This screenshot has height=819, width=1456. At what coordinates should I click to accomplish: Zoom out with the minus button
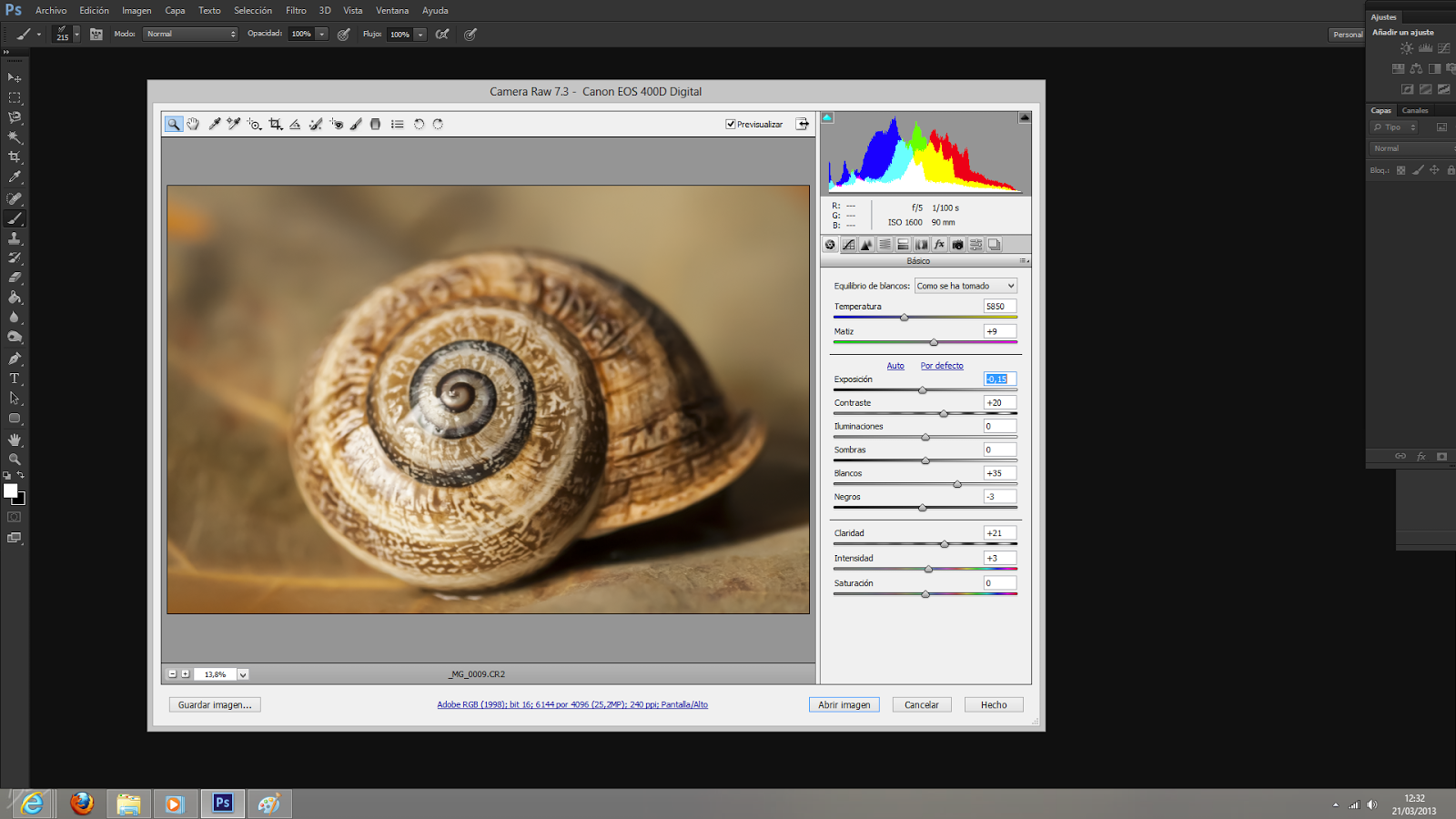172,674
